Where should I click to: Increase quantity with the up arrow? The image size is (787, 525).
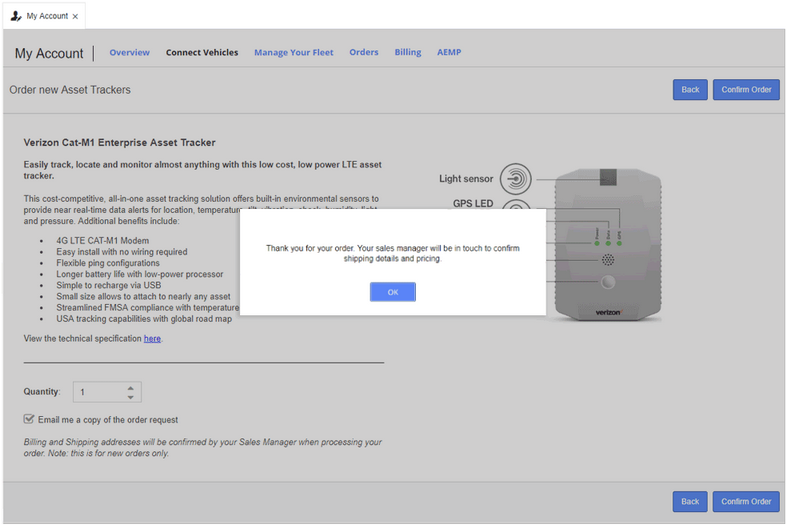click(130, 387)
